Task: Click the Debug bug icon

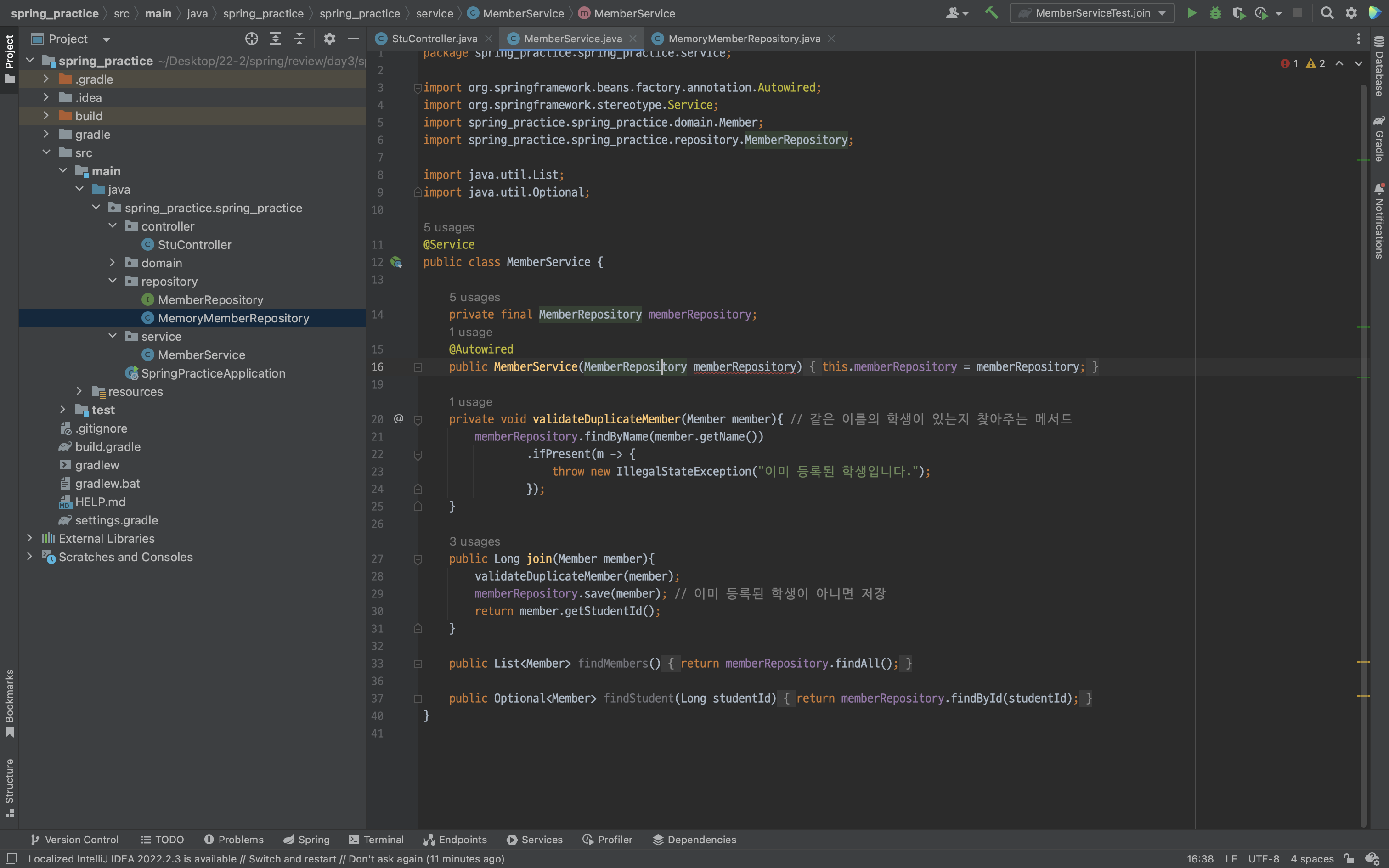Action: [x=1215, y=13]
